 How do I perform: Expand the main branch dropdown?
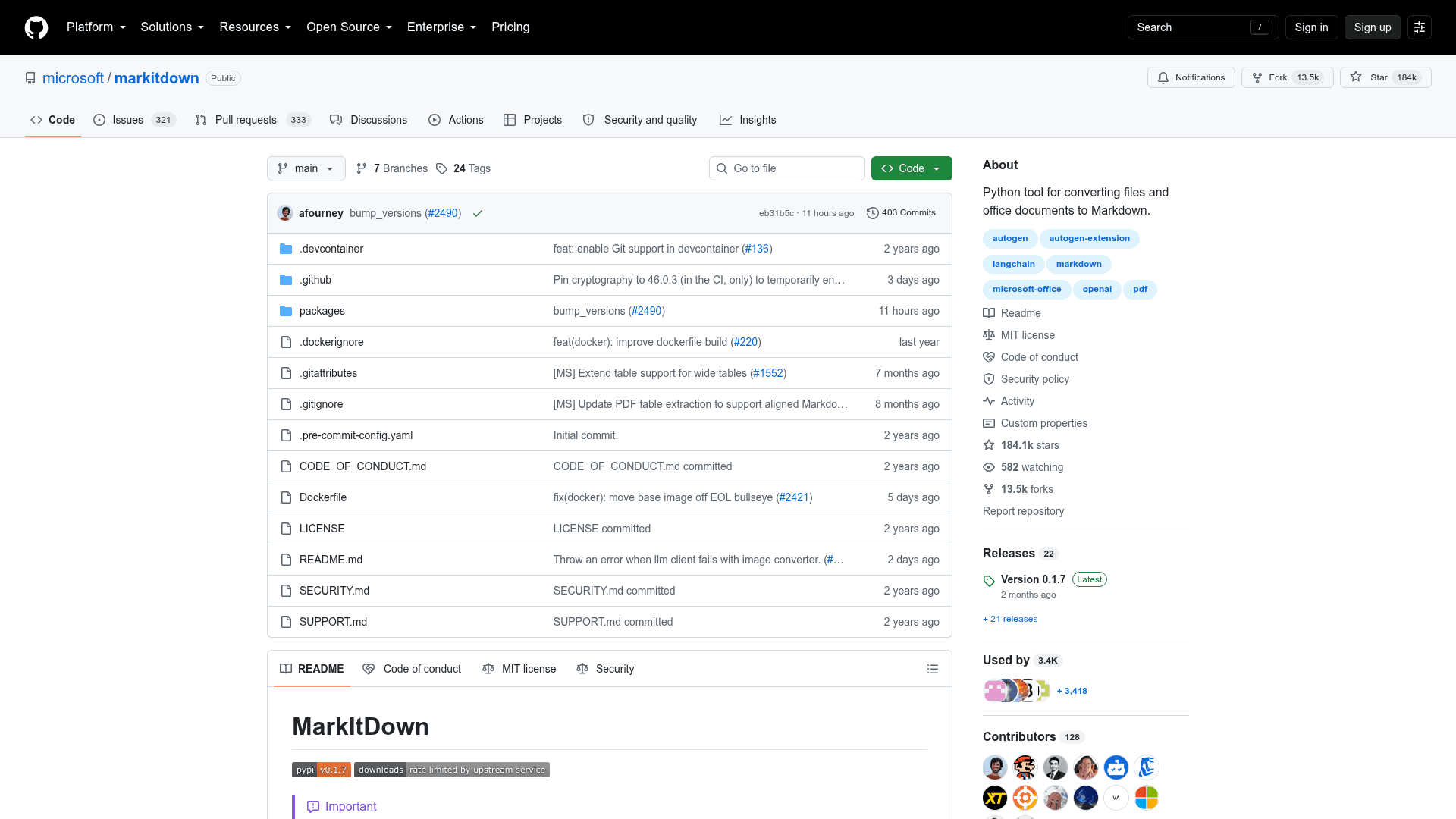(306, 168)
